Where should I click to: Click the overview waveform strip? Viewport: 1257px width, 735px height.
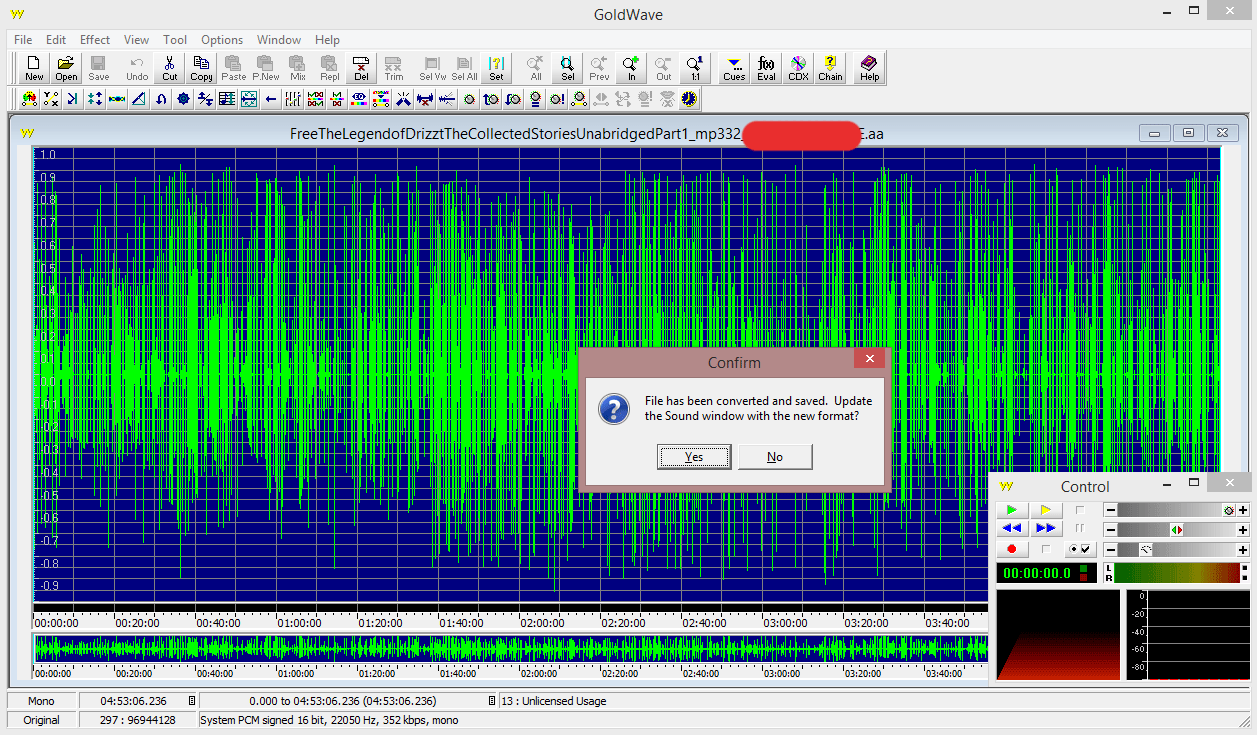510,649
